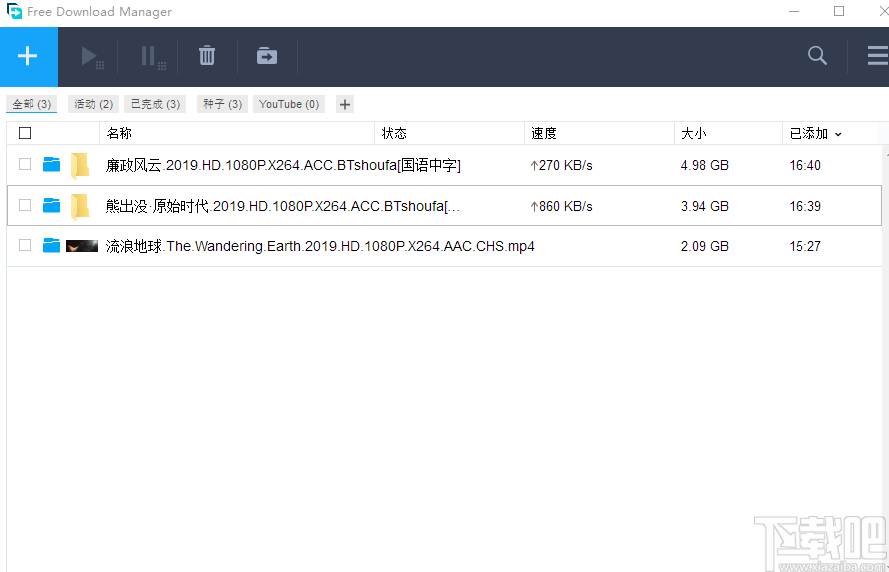Sort by 名称 column header
Screen dimensions: 889x572
[119, 133]
